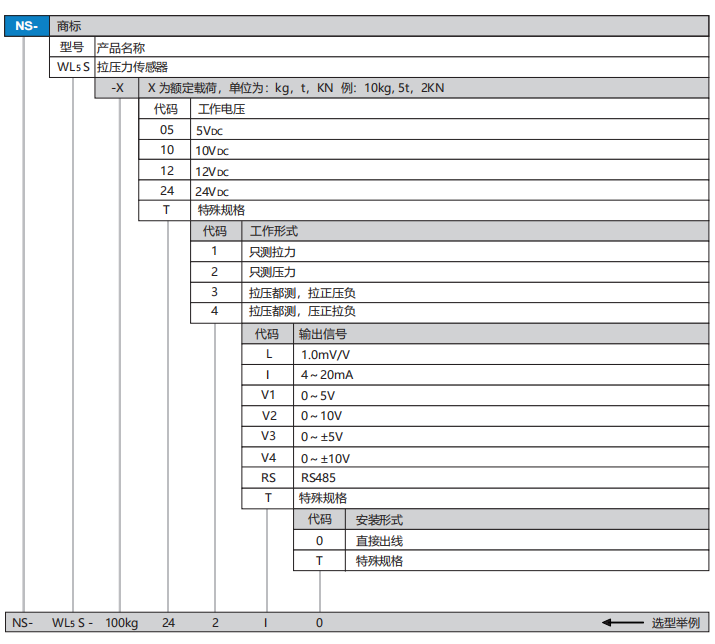Click I in the example selection row
The width and height of the screenshot is (715, 644).
pyautogui.click(x=266, y=623)
